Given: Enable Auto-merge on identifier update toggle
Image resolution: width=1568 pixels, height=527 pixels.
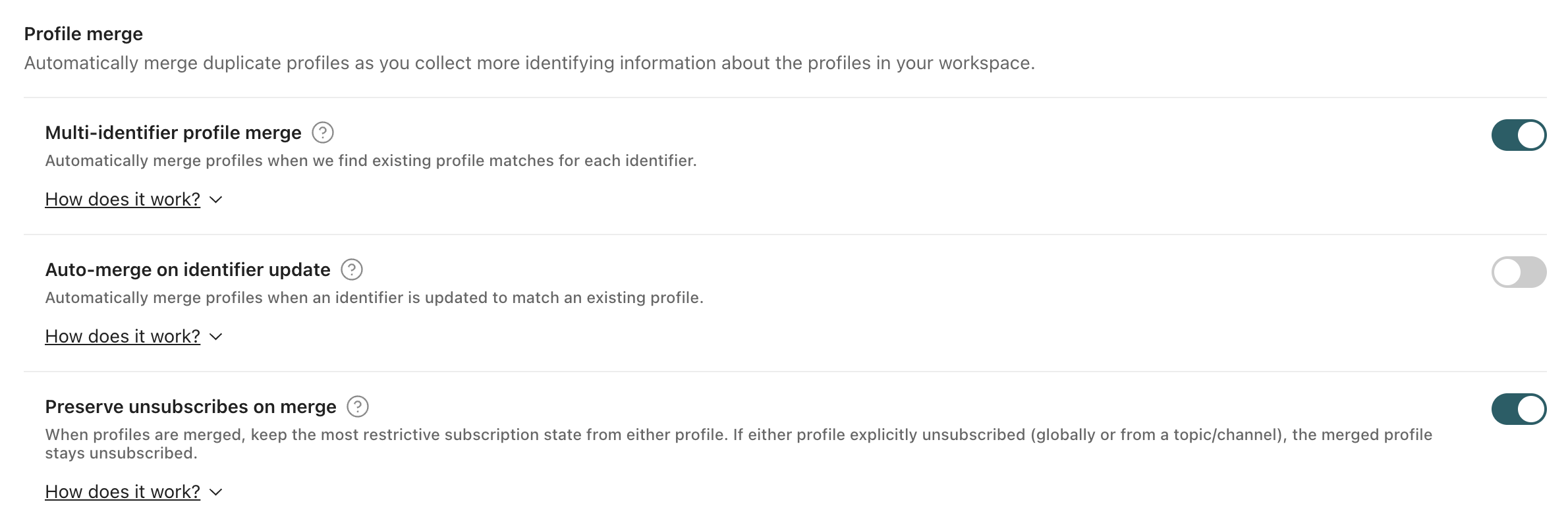Looking at the screenshot, I should tap(1519, 272).
